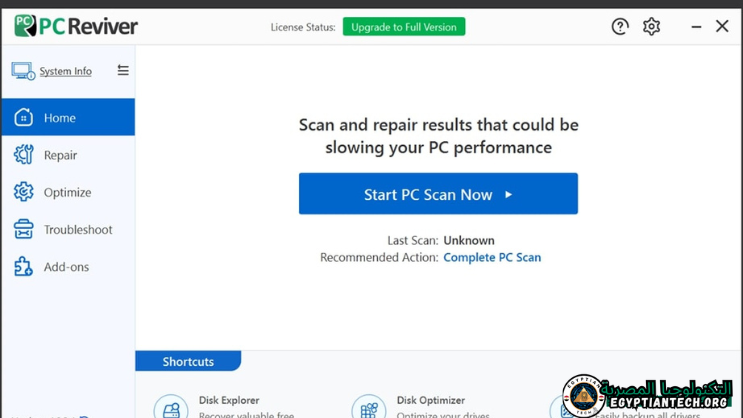743x418 pixels.
Task: Click the System Info monitor icon
Action: (23, 71)
